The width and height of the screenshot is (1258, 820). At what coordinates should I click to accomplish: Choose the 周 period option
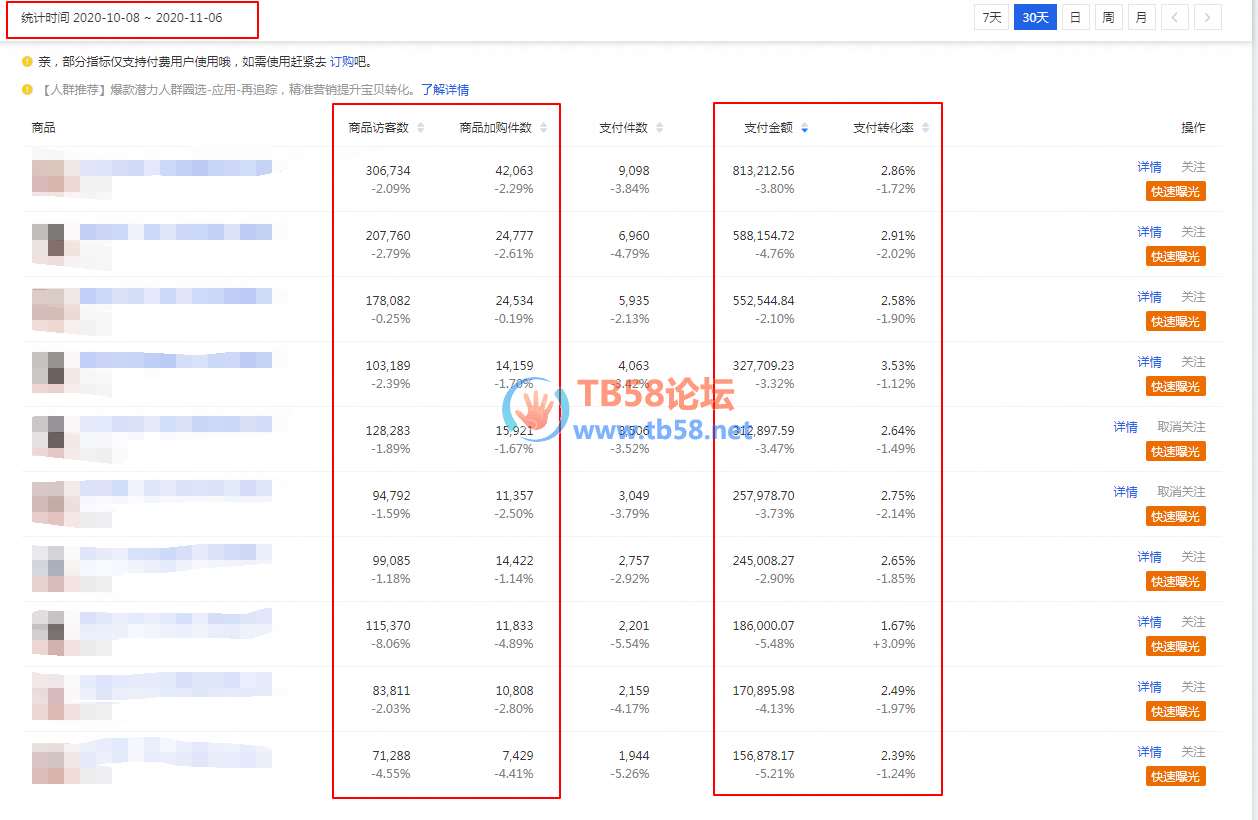point(1108,17)
